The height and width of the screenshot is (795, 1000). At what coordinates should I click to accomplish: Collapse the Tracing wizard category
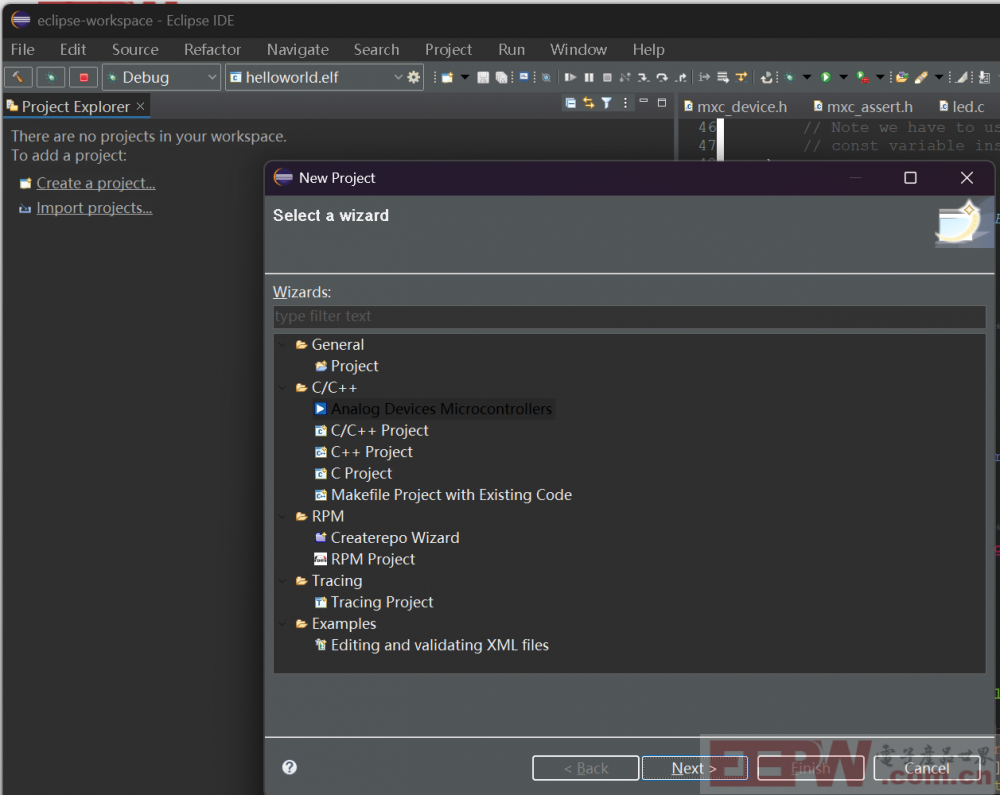click(283, 581)
